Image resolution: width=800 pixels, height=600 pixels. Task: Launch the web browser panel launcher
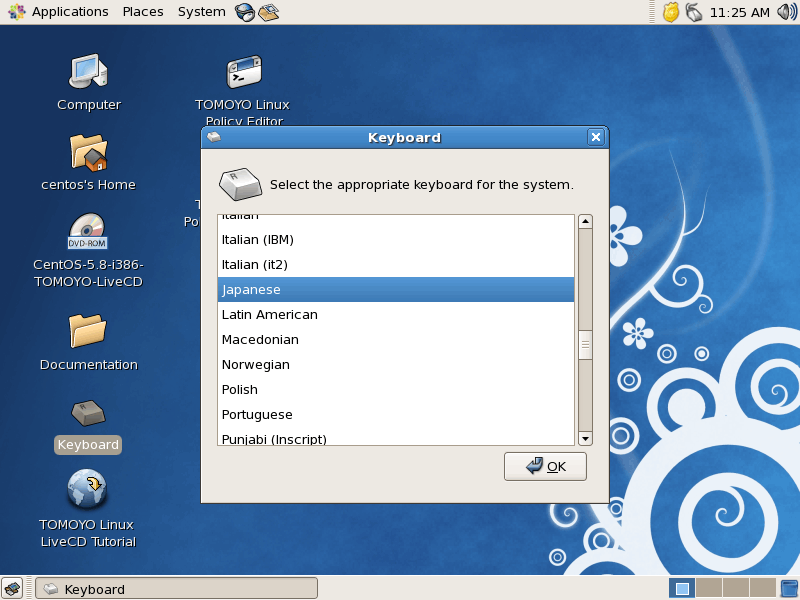click(245, 12)
